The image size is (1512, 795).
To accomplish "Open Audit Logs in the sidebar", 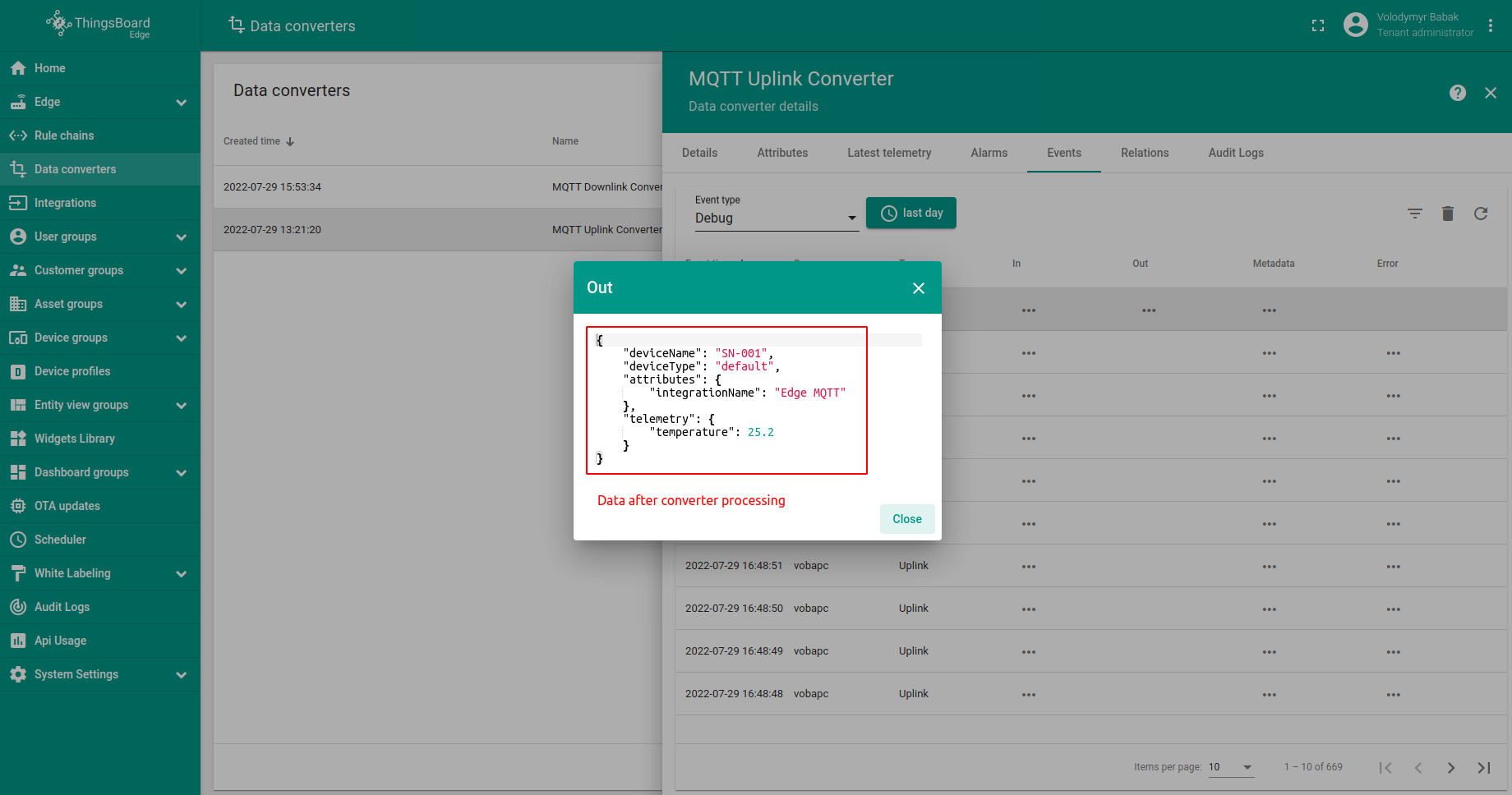I will [100, 607].
